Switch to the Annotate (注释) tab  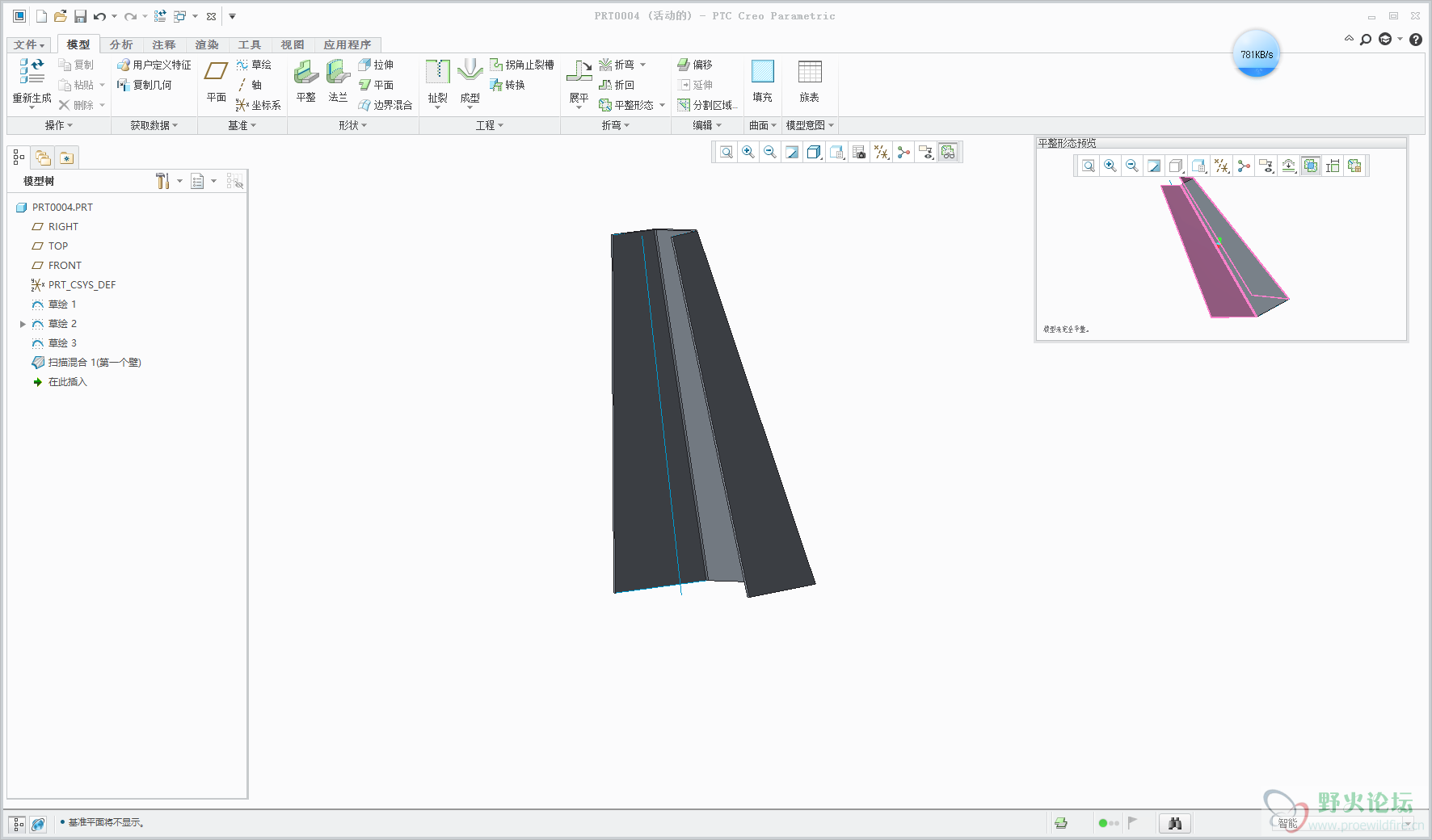pos(164,44)
